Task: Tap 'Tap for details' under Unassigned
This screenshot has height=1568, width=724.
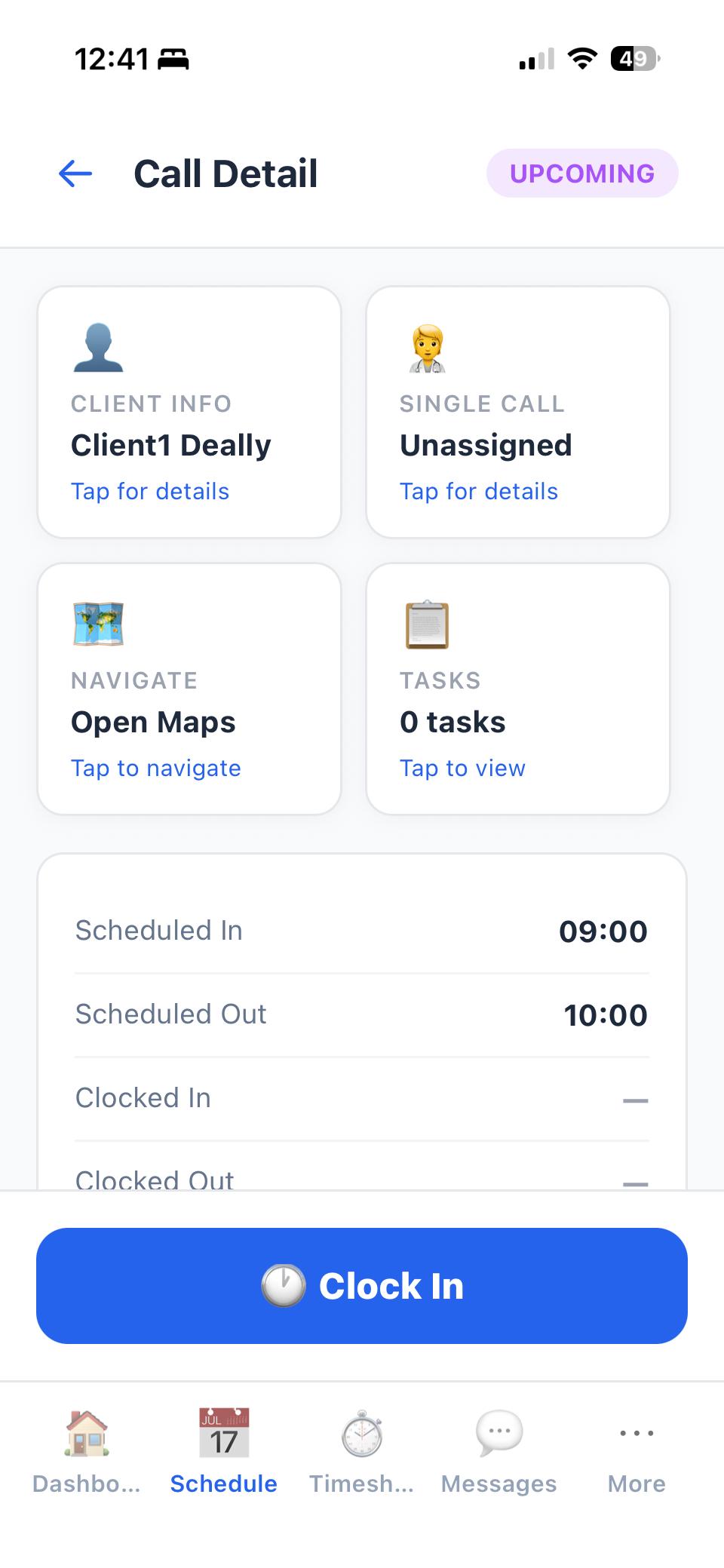Action: [x=479, y=492]
